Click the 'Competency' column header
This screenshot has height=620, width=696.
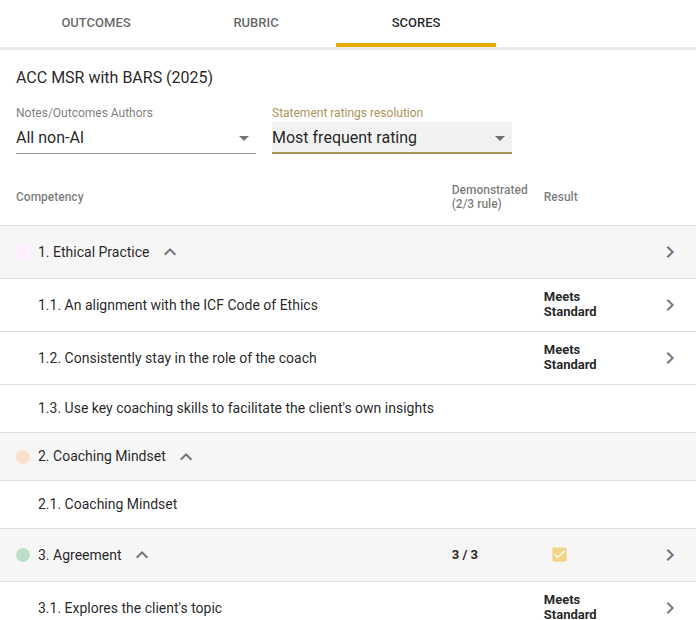point(50,197)
